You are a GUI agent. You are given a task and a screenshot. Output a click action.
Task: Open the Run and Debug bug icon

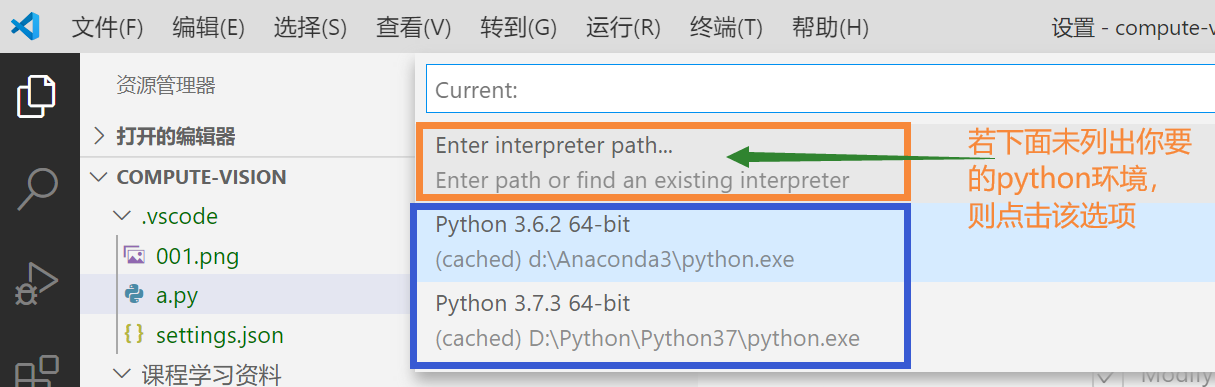pyautogui.click(x=38, y=283)
